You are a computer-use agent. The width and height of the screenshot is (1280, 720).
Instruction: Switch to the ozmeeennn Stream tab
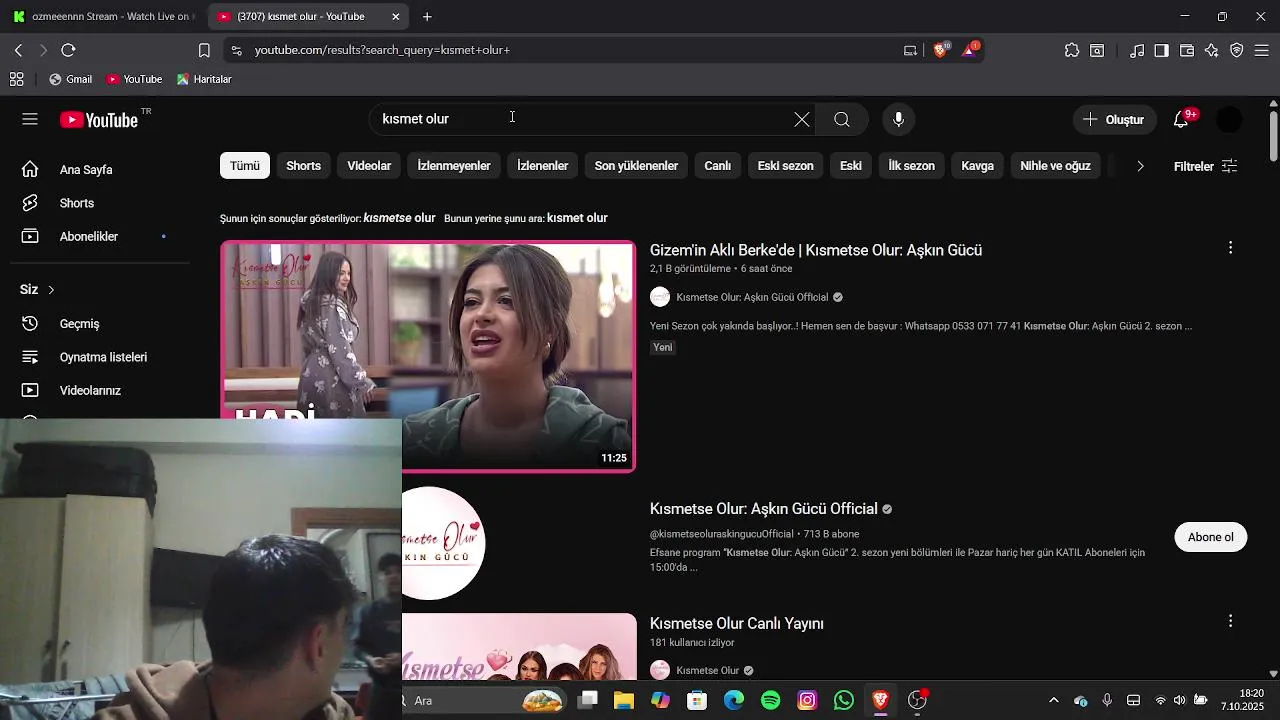click(103, 17)
